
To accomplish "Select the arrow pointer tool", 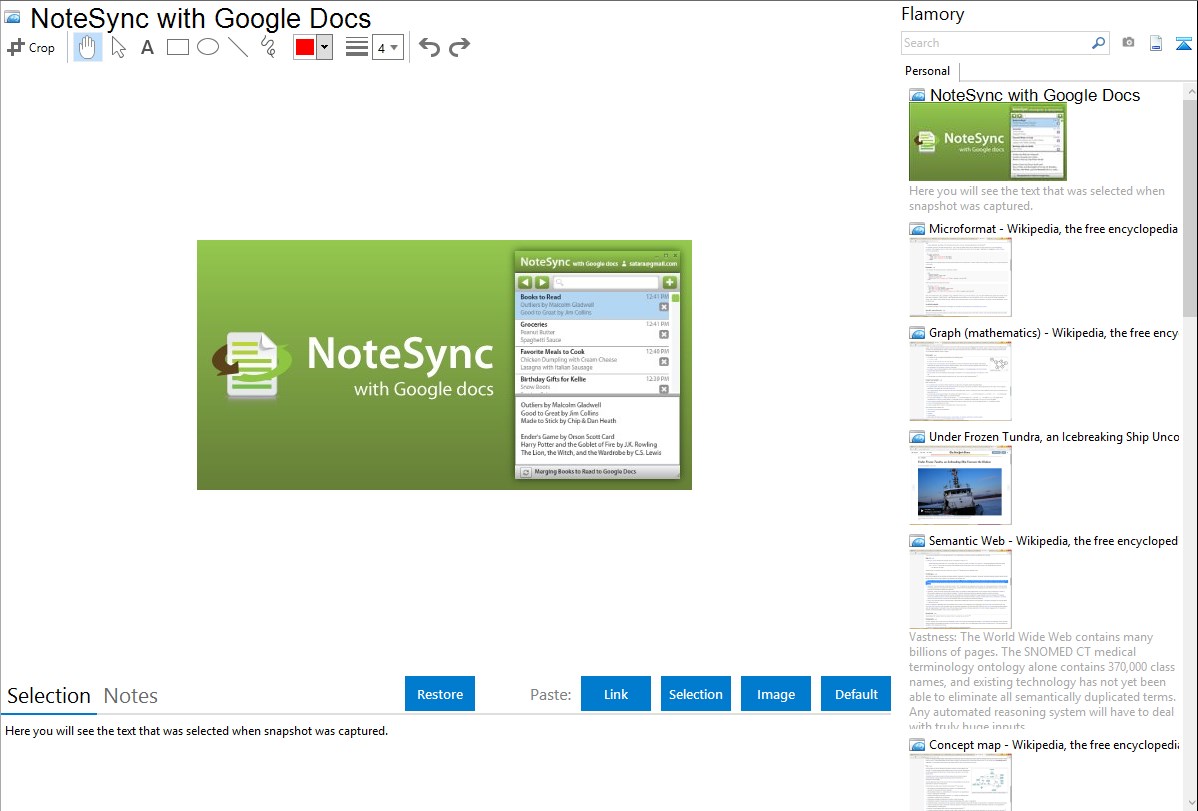I will coord(118,47).
